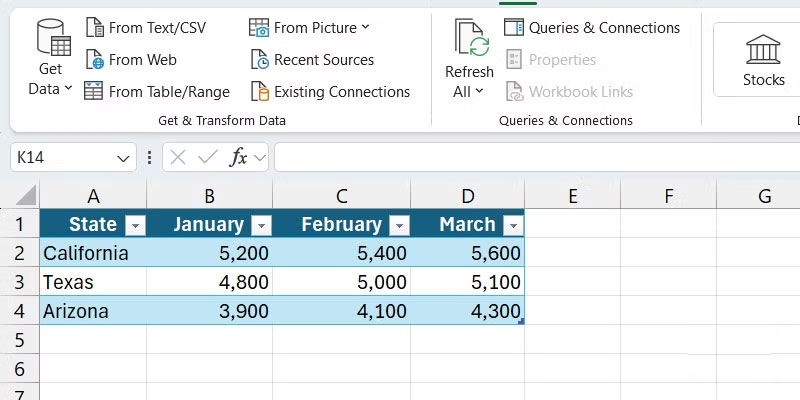The image size is (800, 400).
Task: Open Existing Connections
Action: pyautogui.click(x=329, y=91)
